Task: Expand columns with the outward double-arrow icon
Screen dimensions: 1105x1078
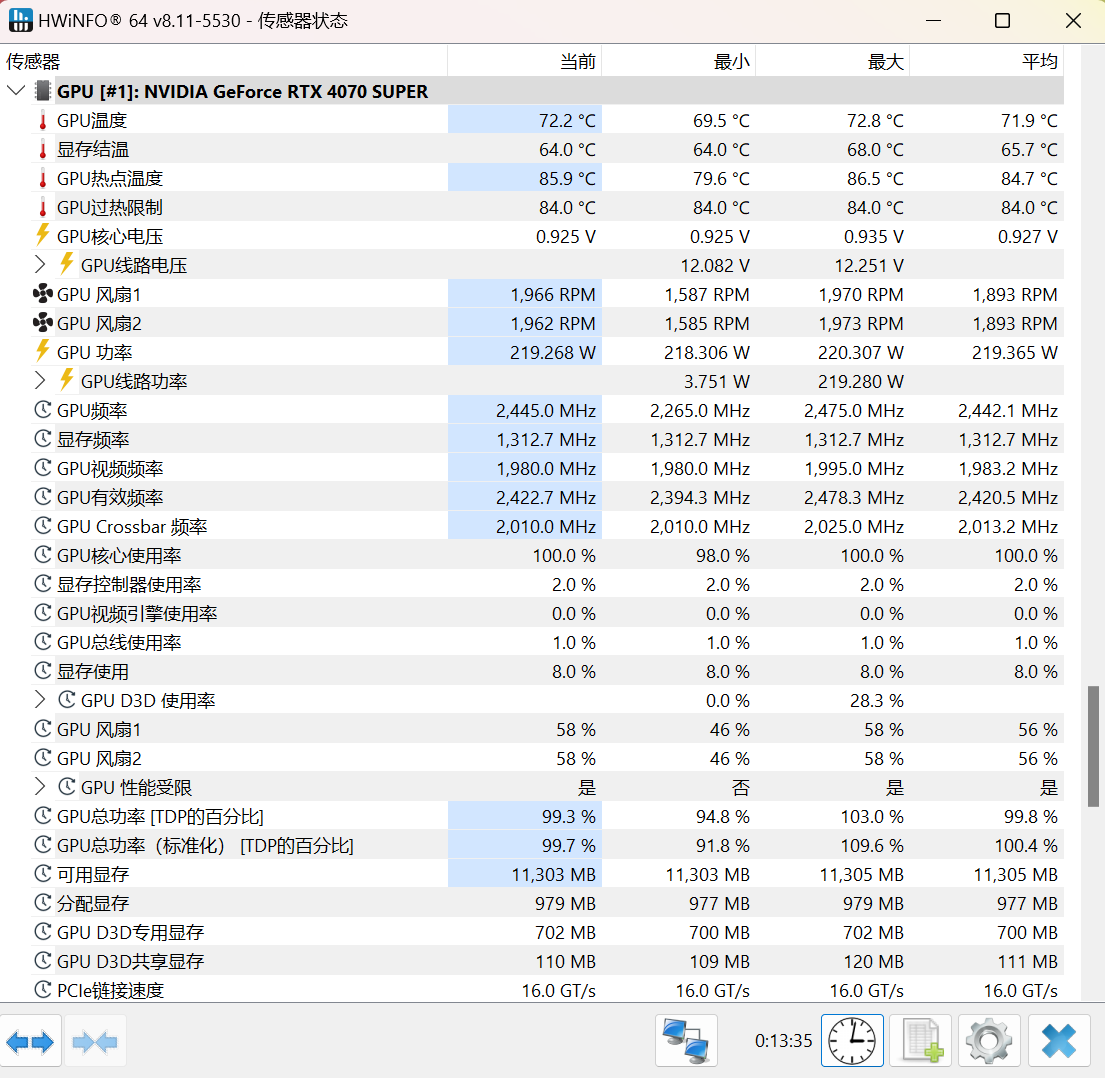Action: coord(31,1040)
